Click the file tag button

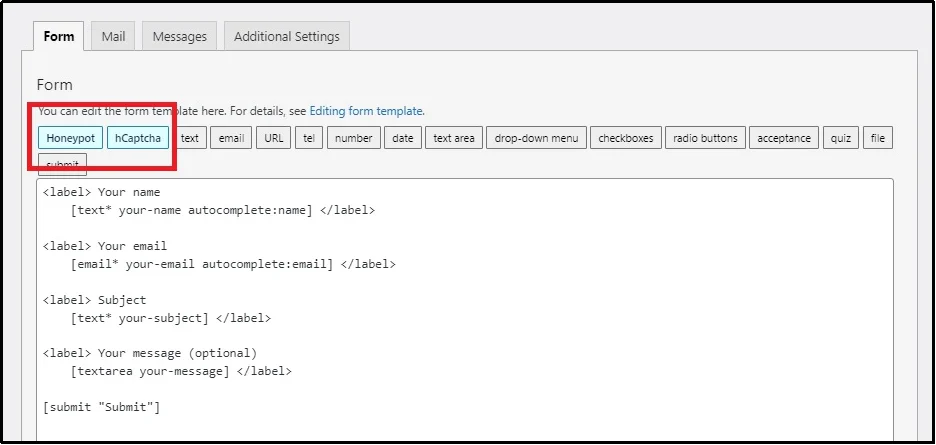coord(878,138)
